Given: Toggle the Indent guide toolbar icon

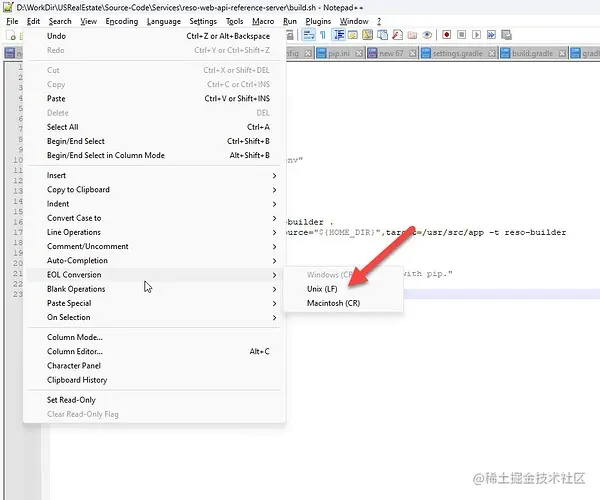Looking at the screenshot, I should [x=339, y=35].
